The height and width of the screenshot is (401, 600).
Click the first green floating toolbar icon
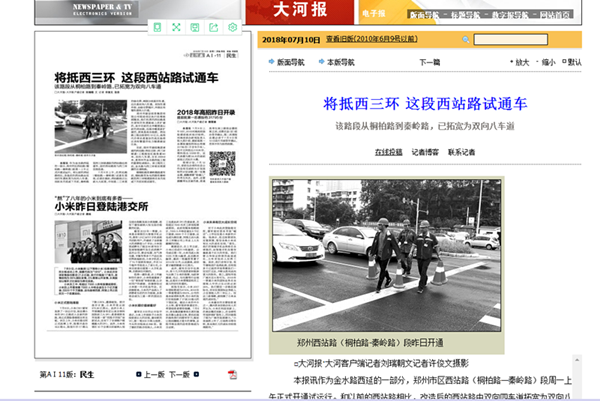tap(157, 27)
